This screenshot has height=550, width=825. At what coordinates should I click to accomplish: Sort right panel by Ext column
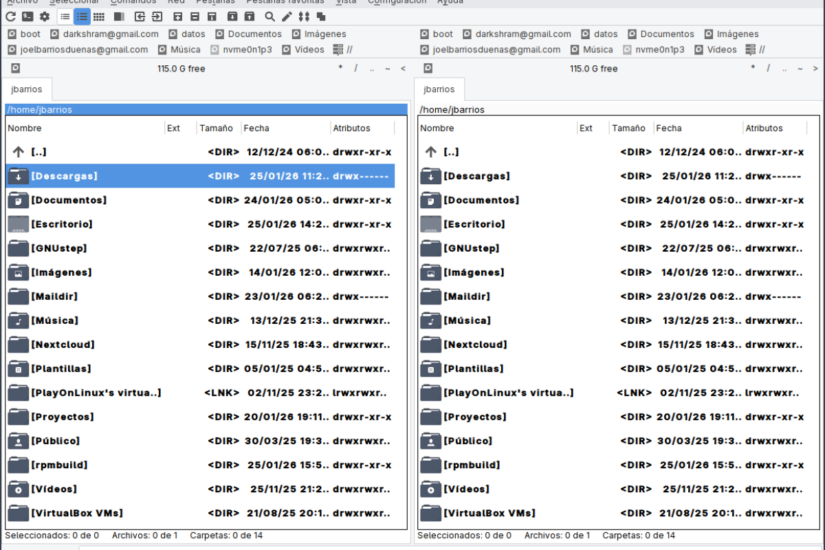[593, 128]
